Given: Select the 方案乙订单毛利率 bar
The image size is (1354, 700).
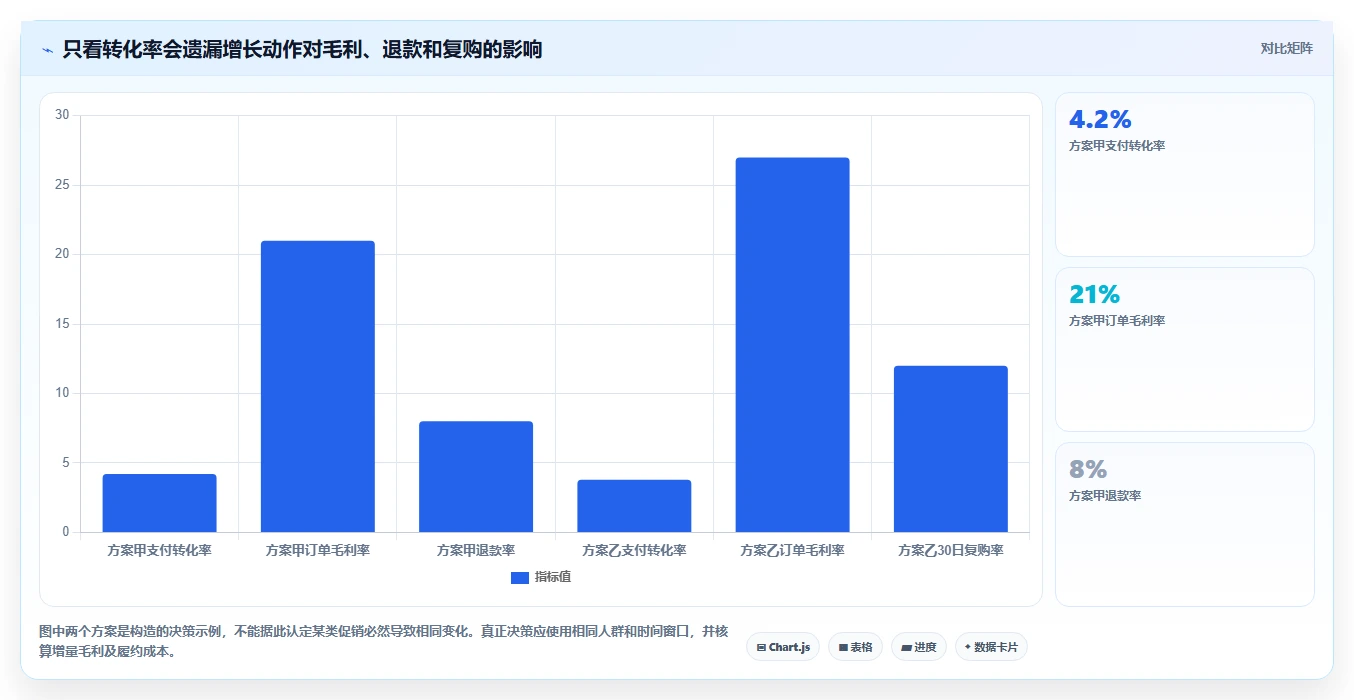Looking at the screenshot, I should point(792,345).
